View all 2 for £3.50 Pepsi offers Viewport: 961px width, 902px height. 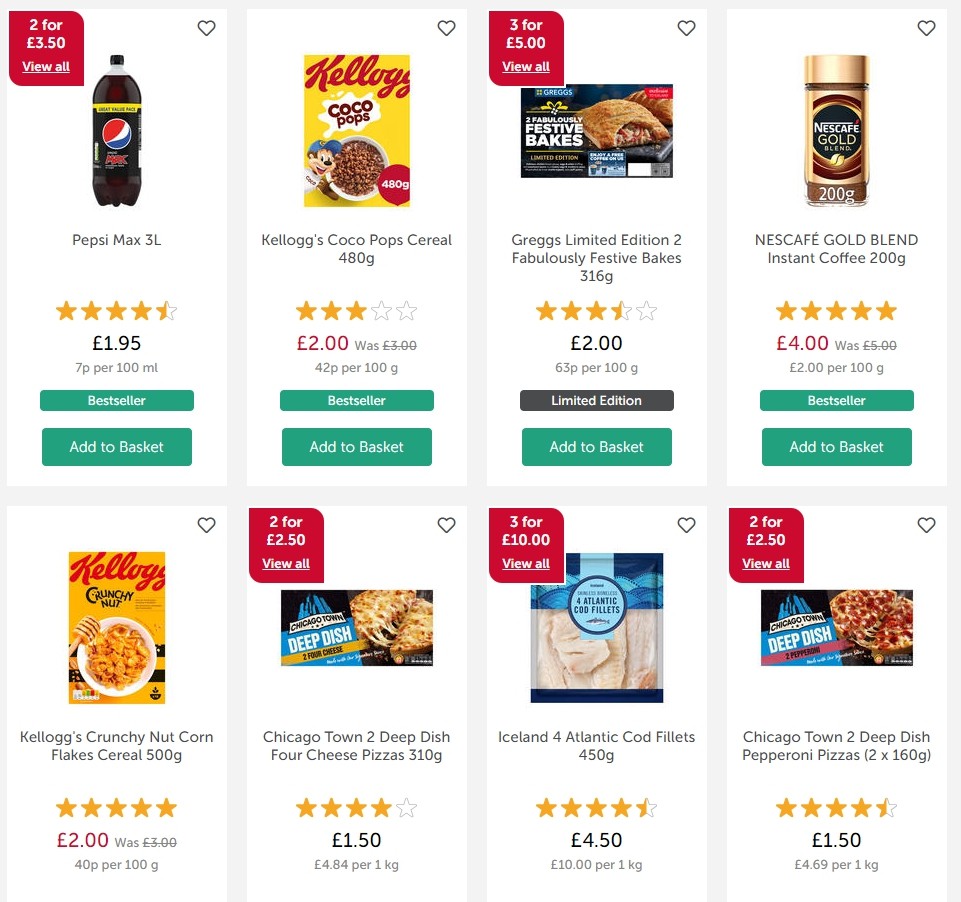click(46, 67)
